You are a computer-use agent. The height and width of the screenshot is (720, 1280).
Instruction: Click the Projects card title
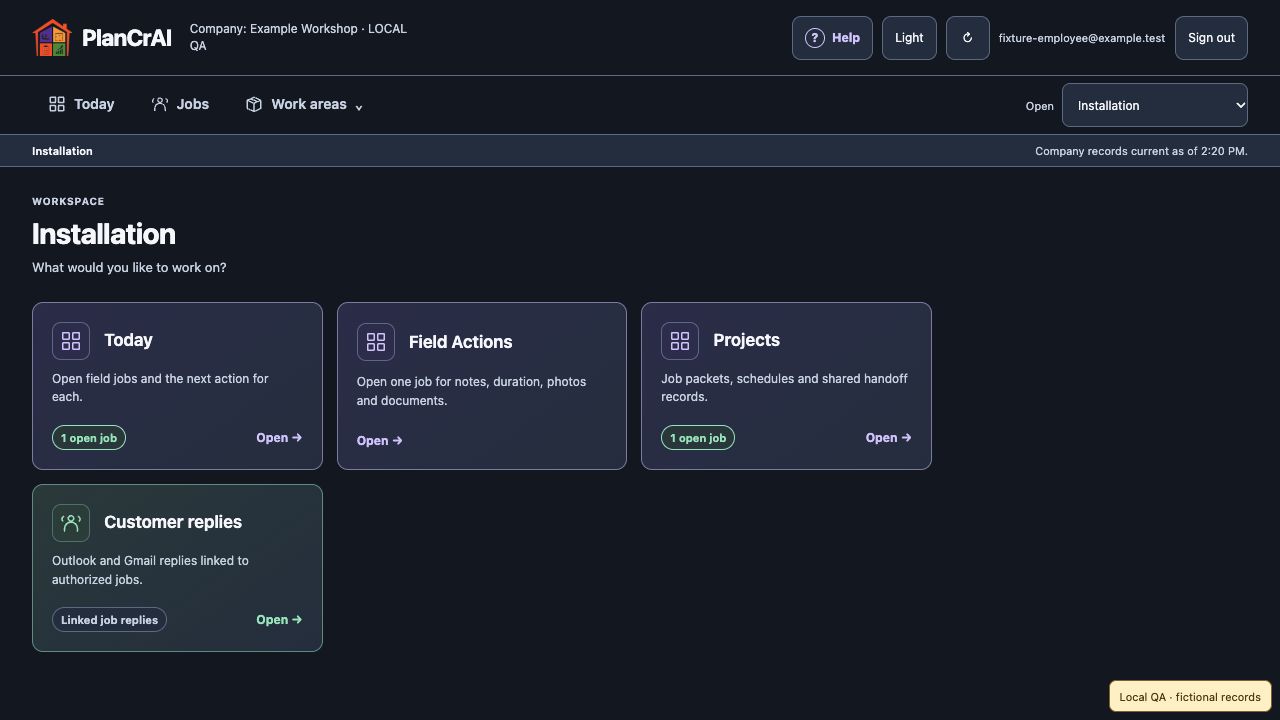coord(746,340)
